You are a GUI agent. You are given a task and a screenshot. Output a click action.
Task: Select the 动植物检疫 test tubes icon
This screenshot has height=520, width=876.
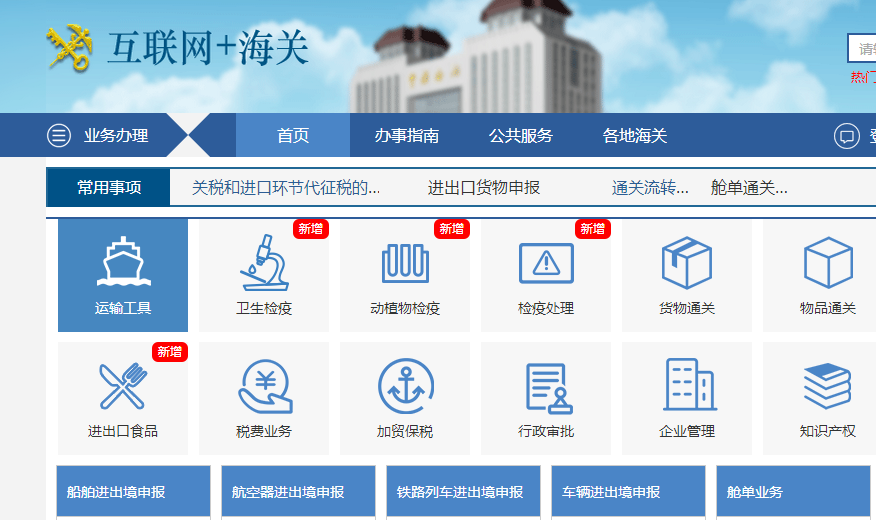pyautogui.click(x=405, y=264)
